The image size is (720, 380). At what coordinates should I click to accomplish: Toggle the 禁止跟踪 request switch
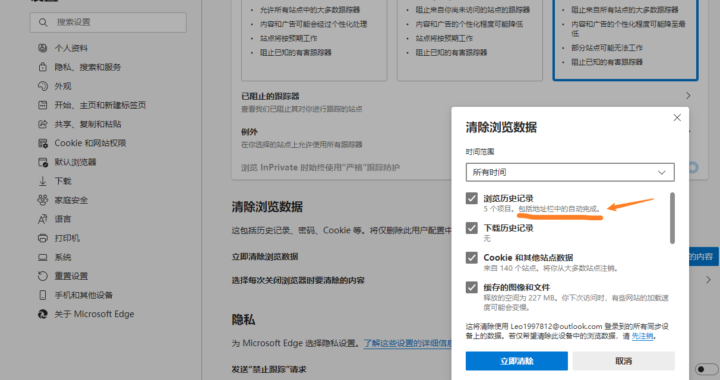(x=707, y=369)
